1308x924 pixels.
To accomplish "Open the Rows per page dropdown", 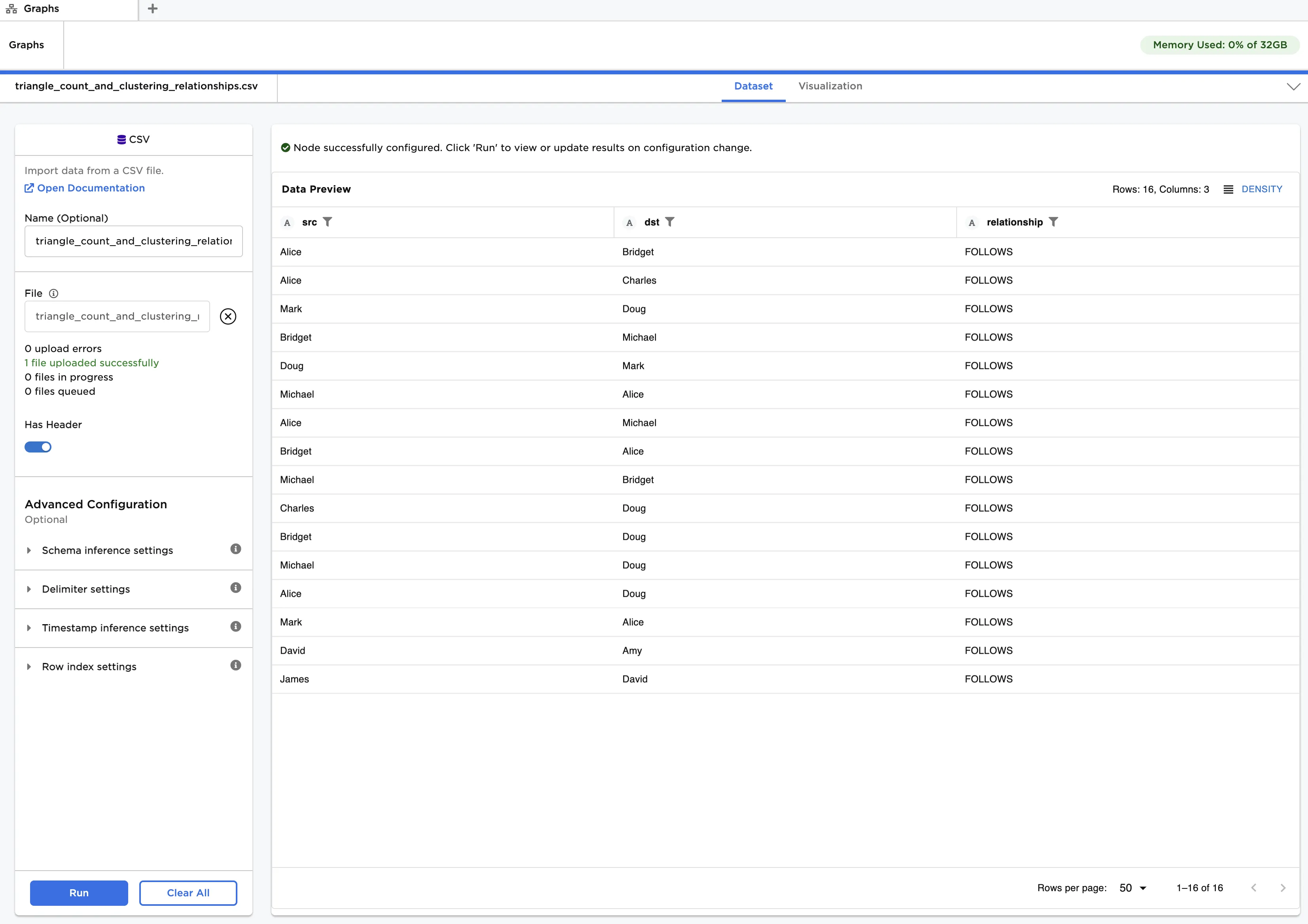I will click(x=1132, y=888).
